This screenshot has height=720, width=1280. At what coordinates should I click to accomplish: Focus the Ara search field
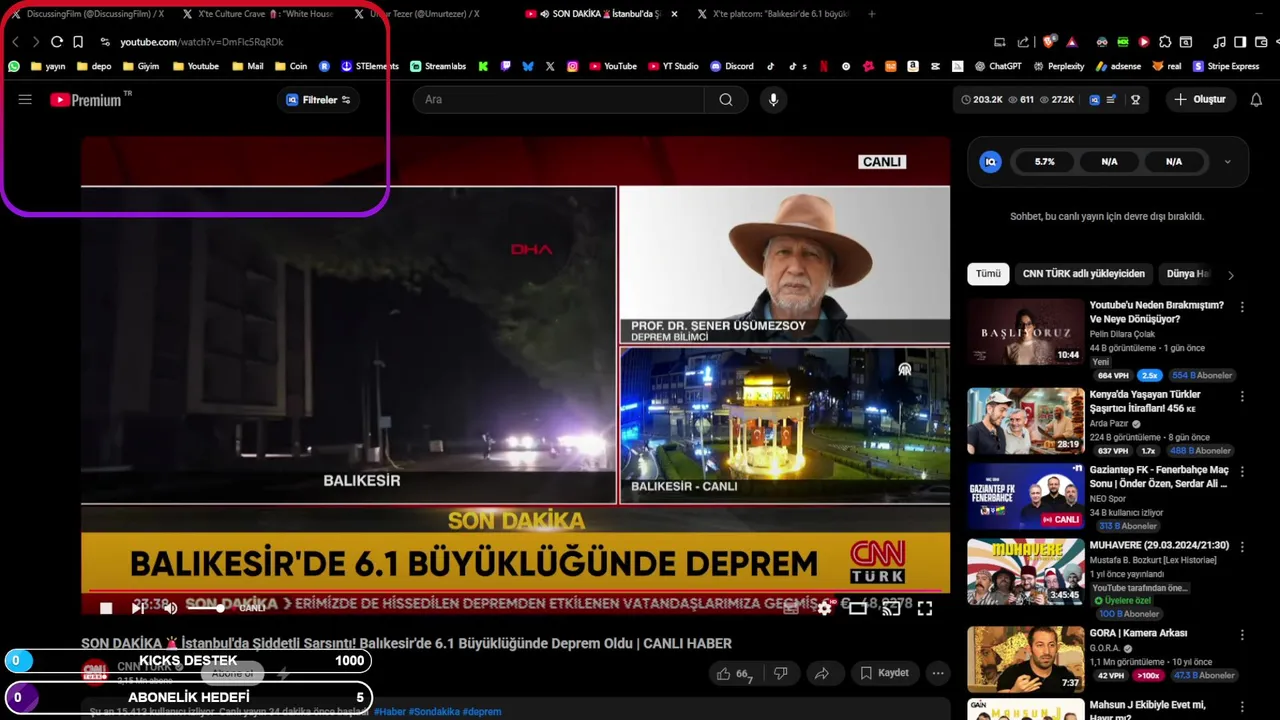point(560,100)
